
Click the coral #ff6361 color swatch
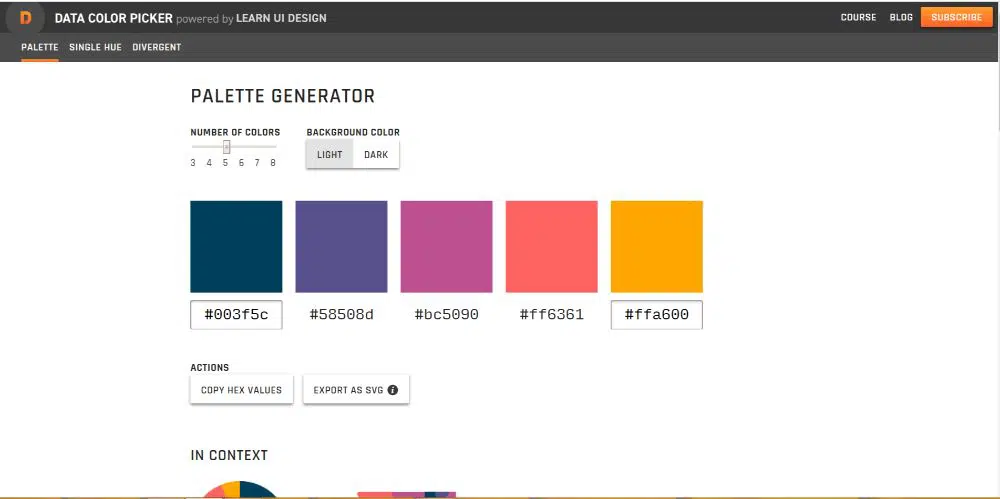pos(551,246)
